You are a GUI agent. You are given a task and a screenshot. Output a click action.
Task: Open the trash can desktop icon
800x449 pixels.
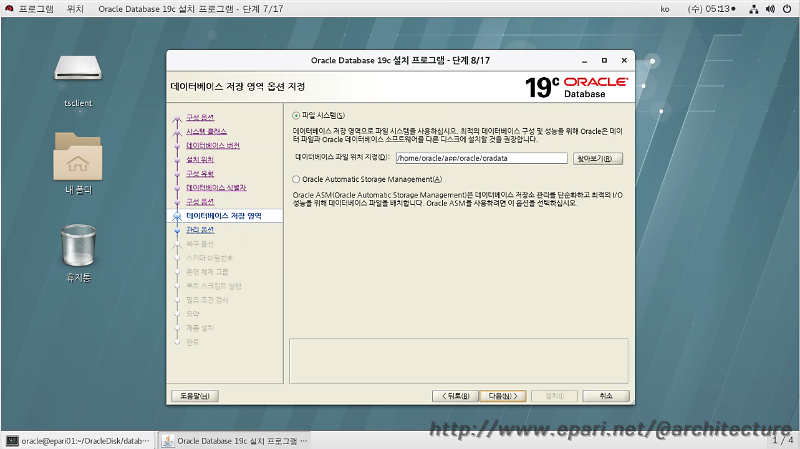point(78,245)
